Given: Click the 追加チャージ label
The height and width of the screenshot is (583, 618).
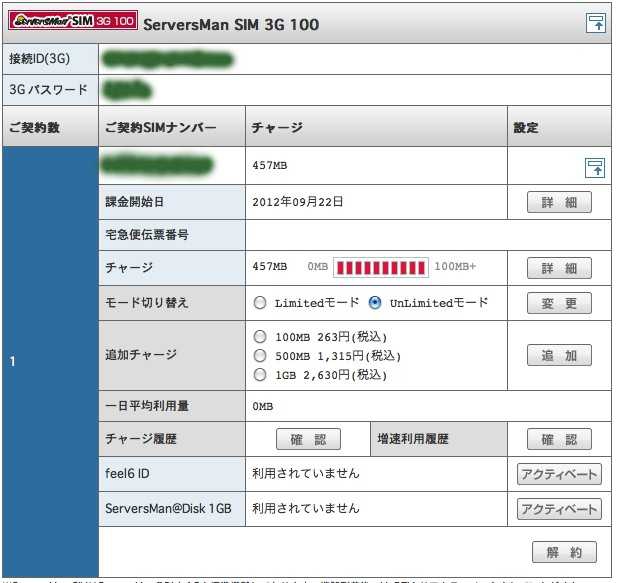Looking at the screenshot, I should point(141,355).
